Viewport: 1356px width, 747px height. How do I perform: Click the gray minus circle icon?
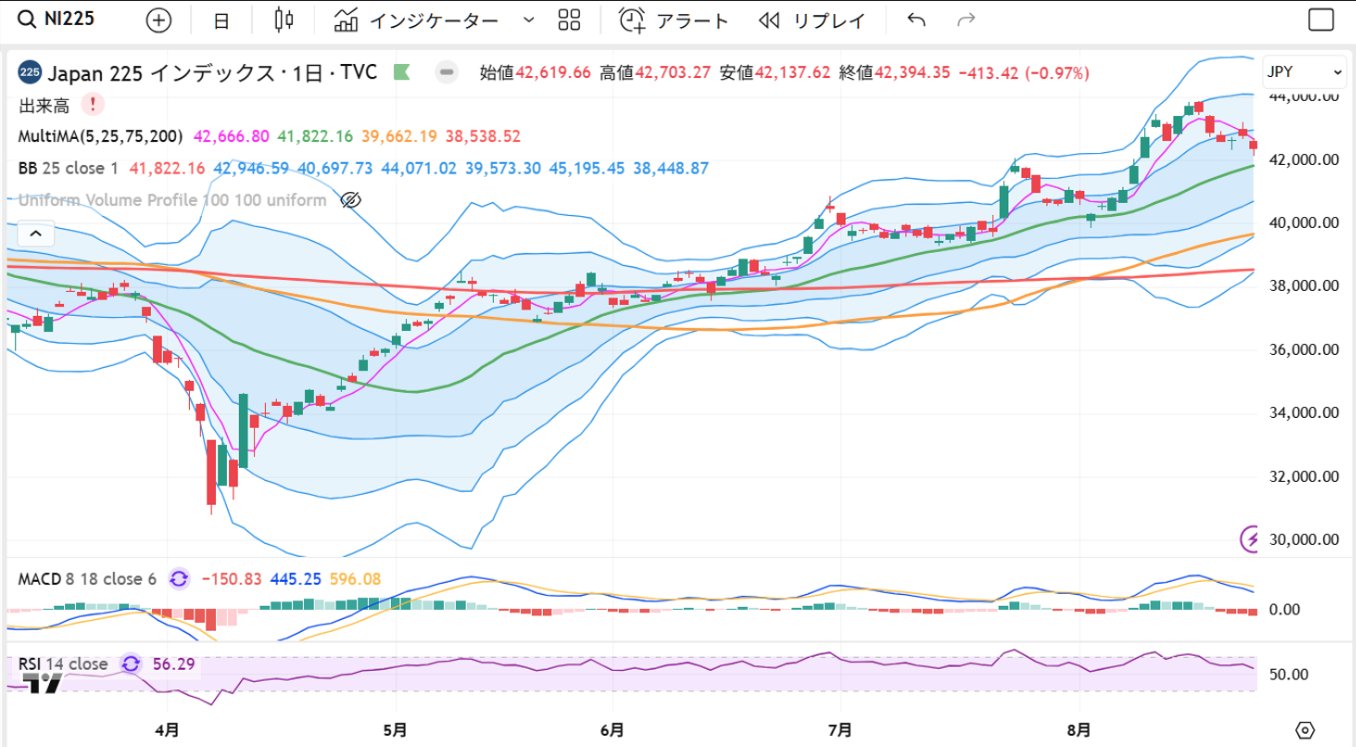447,72
